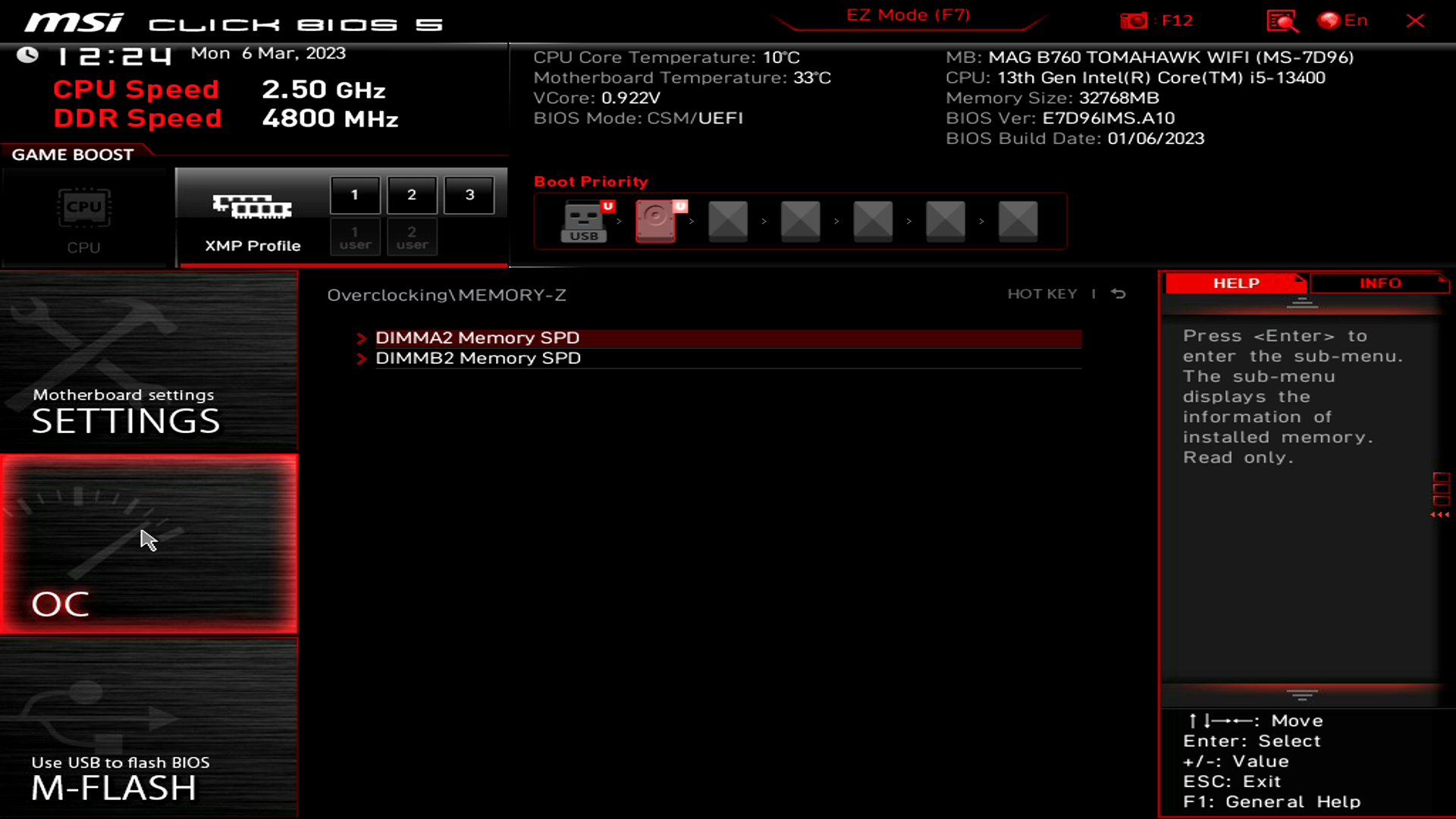
Task: Open the Screenshot F12 icon
Action: click(1134, 20)
